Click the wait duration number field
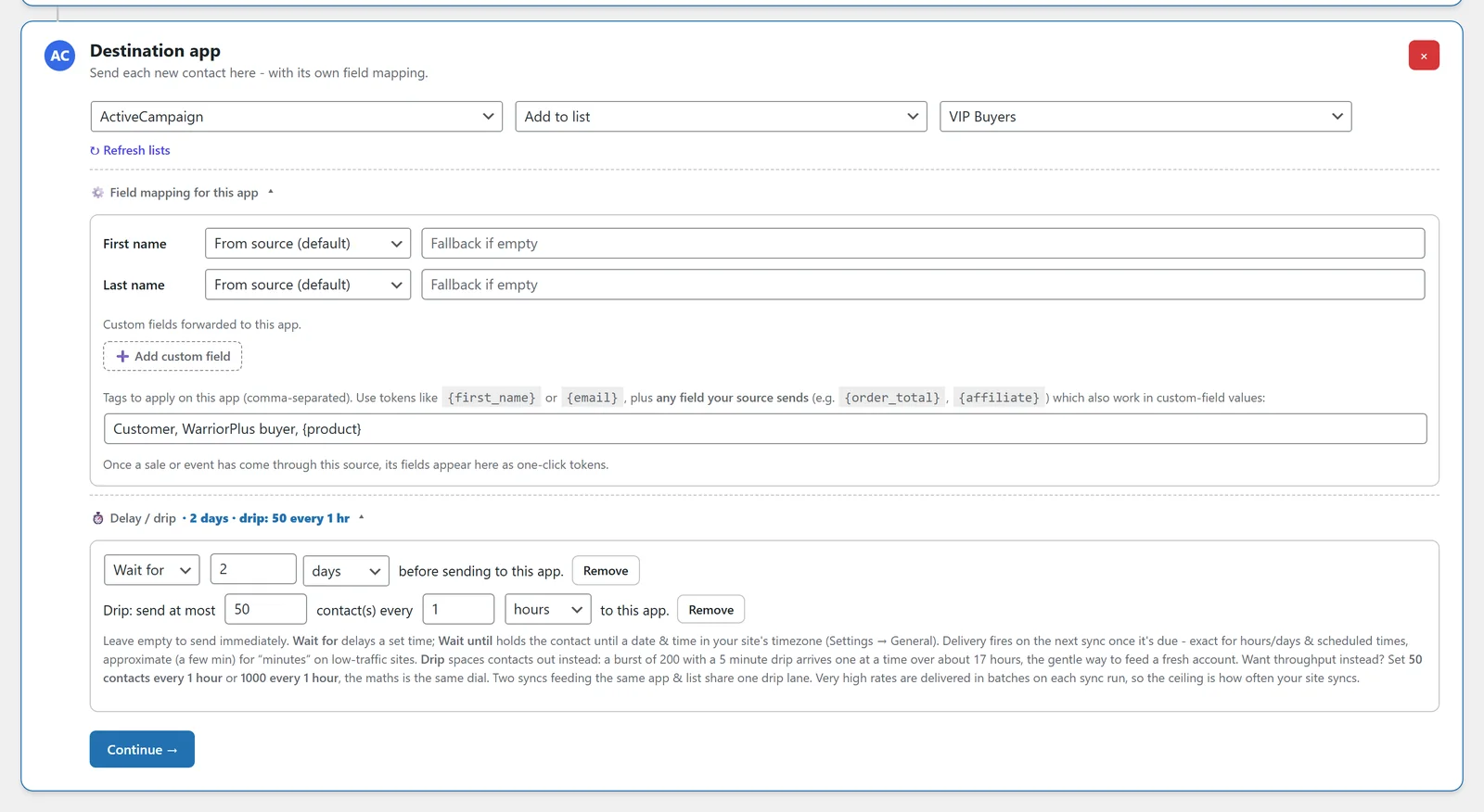This screenshot has width=1484, height=812. click(x=253, y=569)
